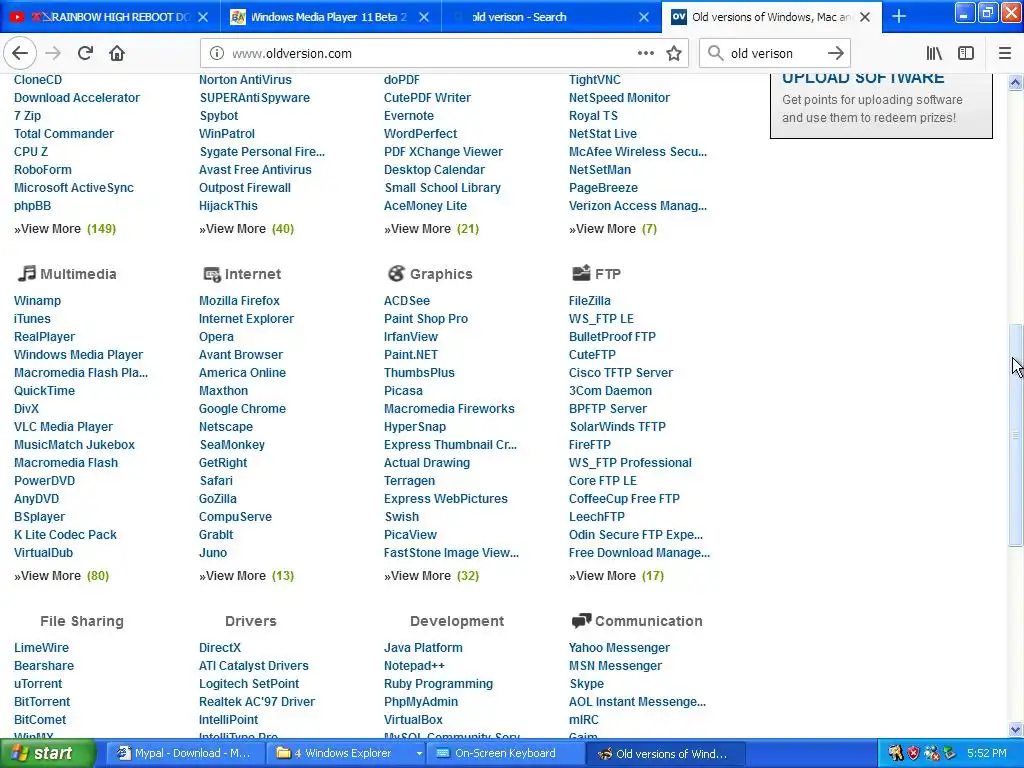Click Old versions of Wind taskbar button

click(666, 753)
